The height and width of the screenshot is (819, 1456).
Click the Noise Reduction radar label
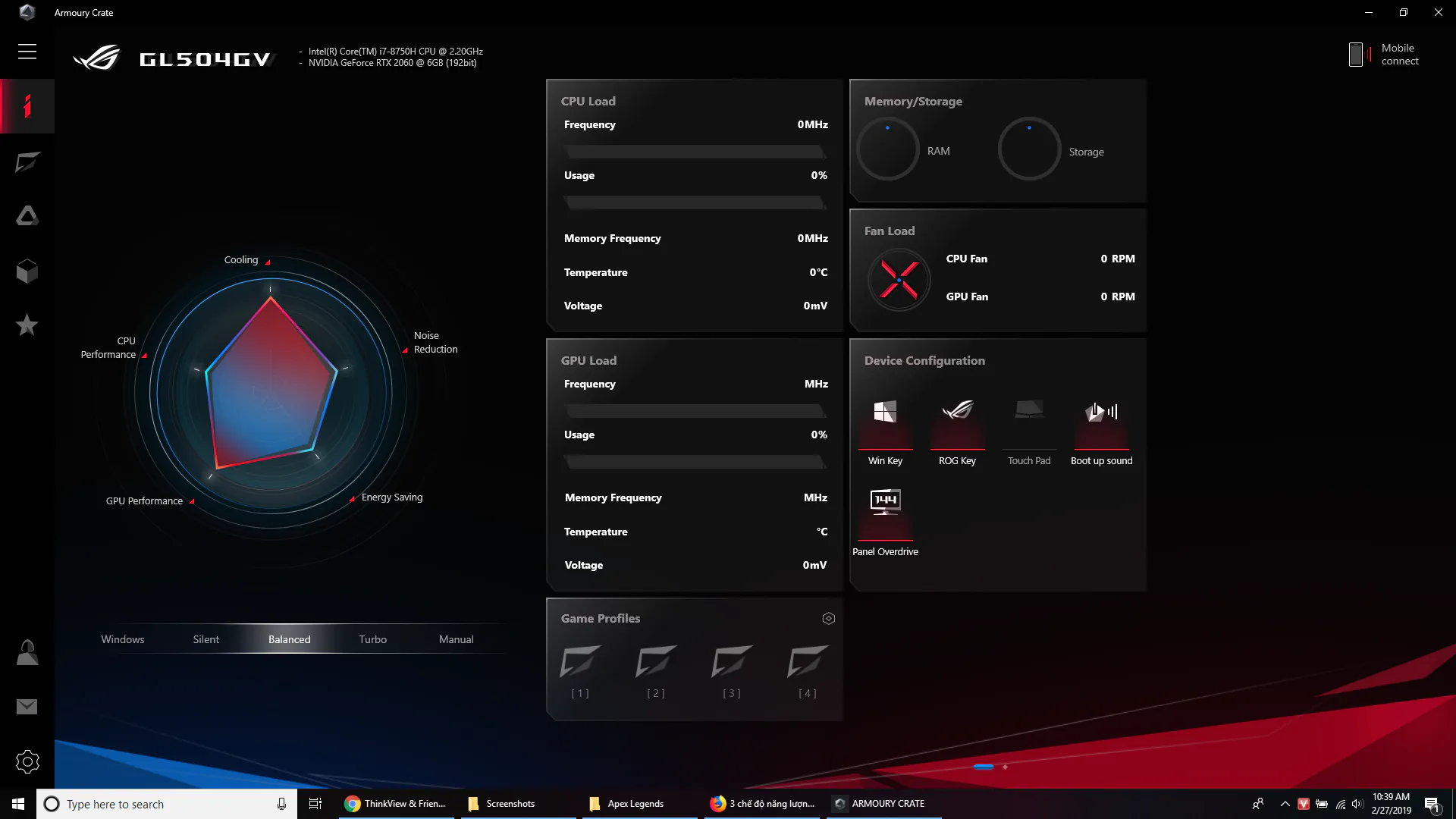click(435, 342)
